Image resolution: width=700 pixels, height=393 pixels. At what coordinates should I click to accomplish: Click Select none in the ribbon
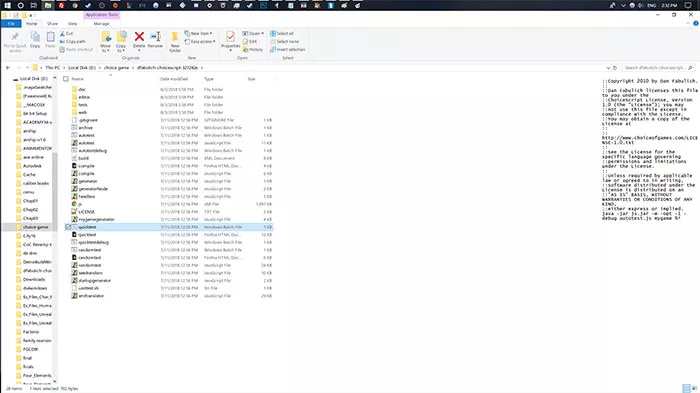click(284, 42)
